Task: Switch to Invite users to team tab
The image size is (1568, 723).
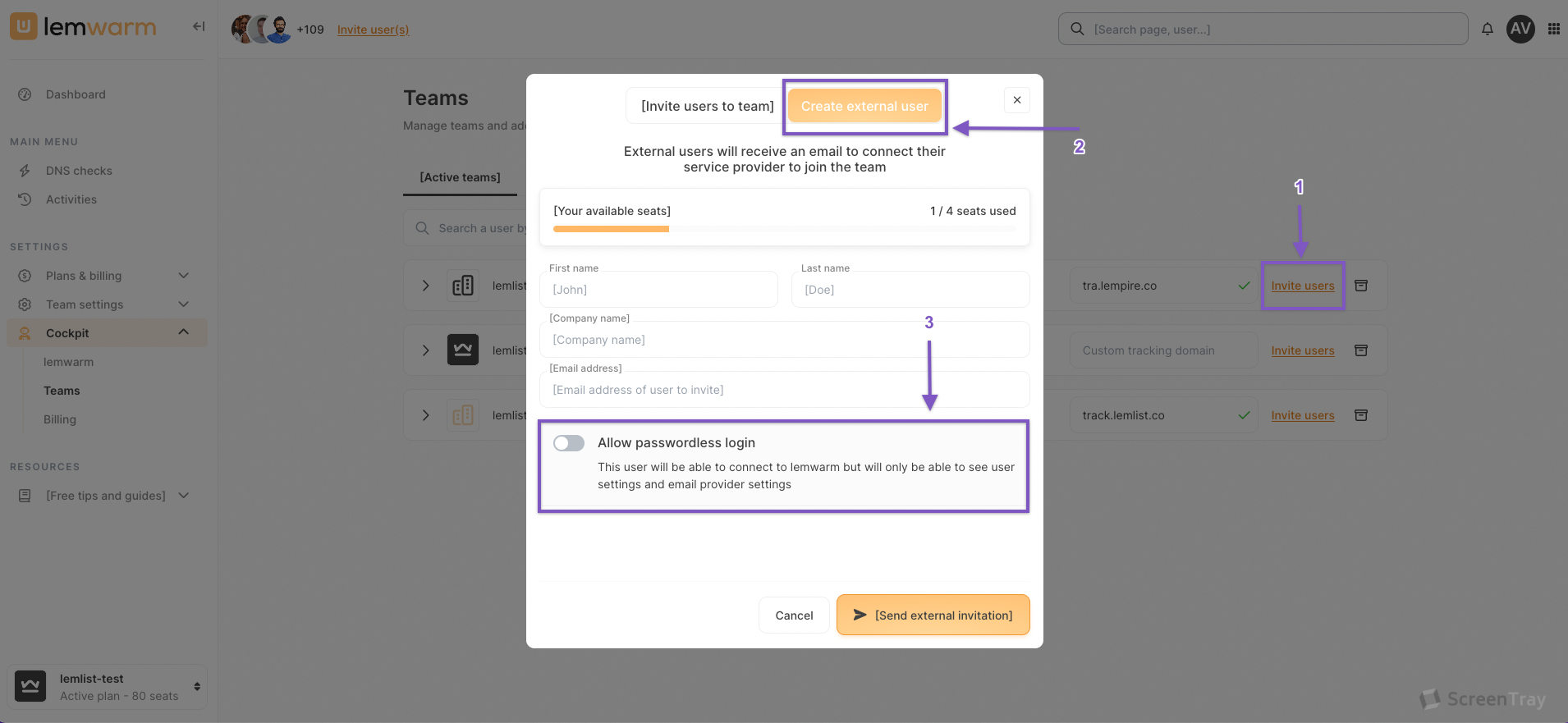Action: [x=707, y=106]
